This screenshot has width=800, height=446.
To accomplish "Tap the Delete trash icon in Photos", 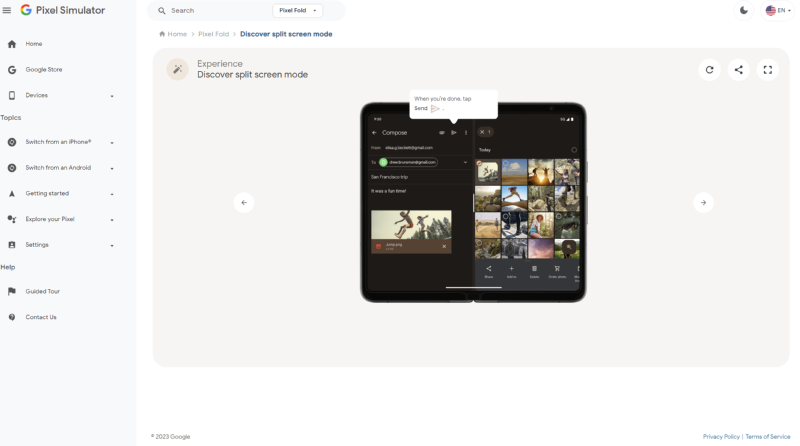I will [534, 269].
